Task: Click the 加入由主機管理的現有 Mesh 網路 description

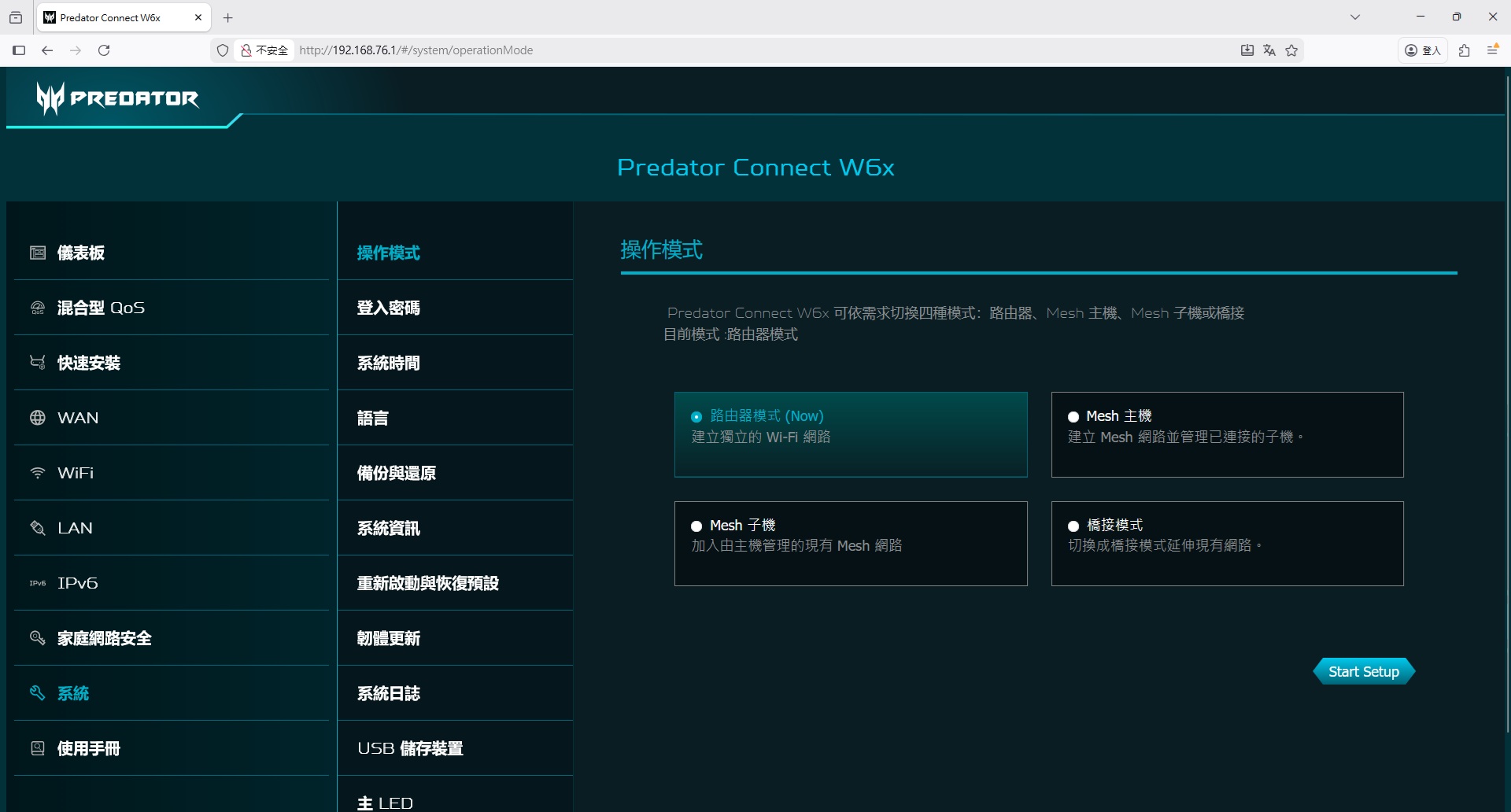Action: coord(796,545)
